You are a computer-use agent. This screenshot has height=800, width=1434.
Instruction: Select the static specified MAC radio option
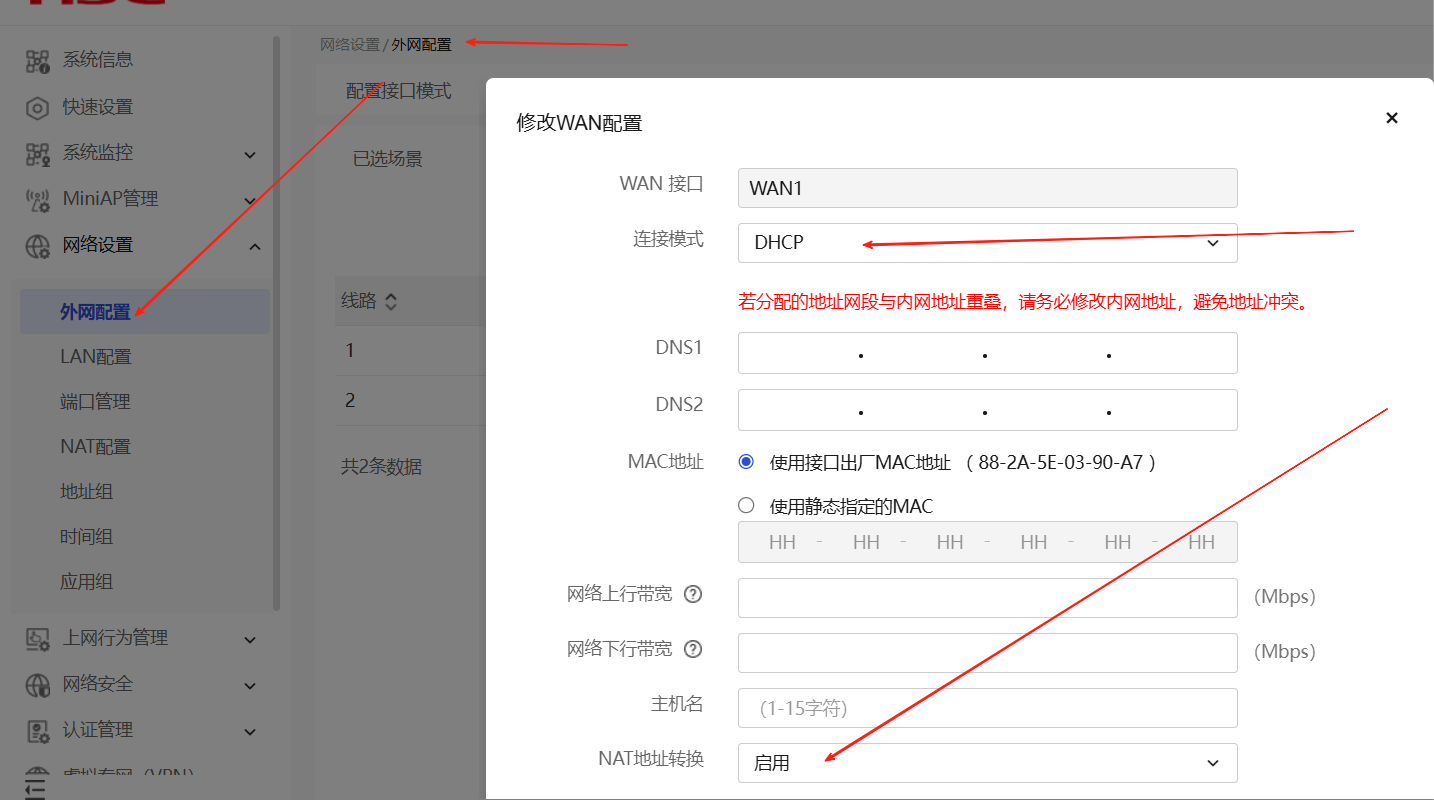tap(746, 506)
